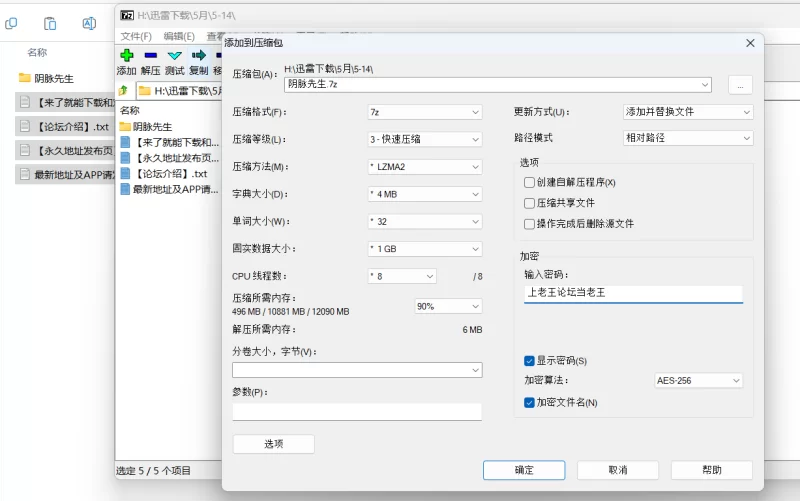Select 阴脉先生 folder icon in 7-Zip list

coord(125,127)
